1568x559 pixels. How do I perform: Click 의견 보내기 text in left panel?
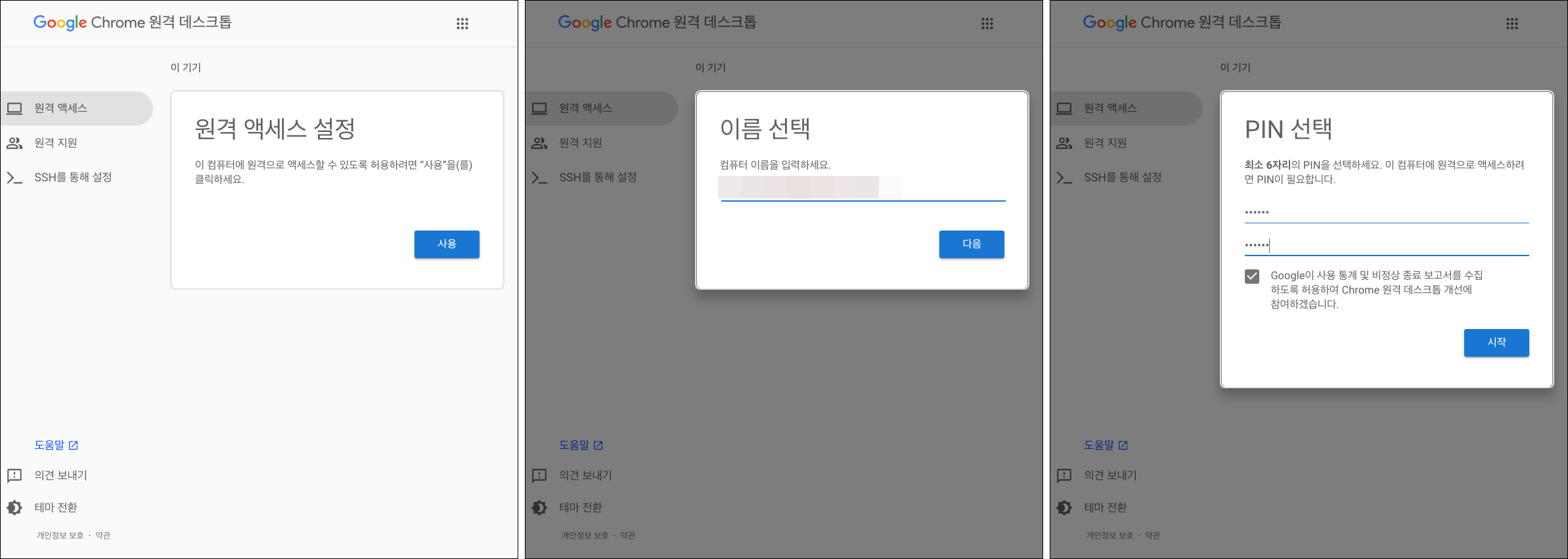[x=60, y=475]
